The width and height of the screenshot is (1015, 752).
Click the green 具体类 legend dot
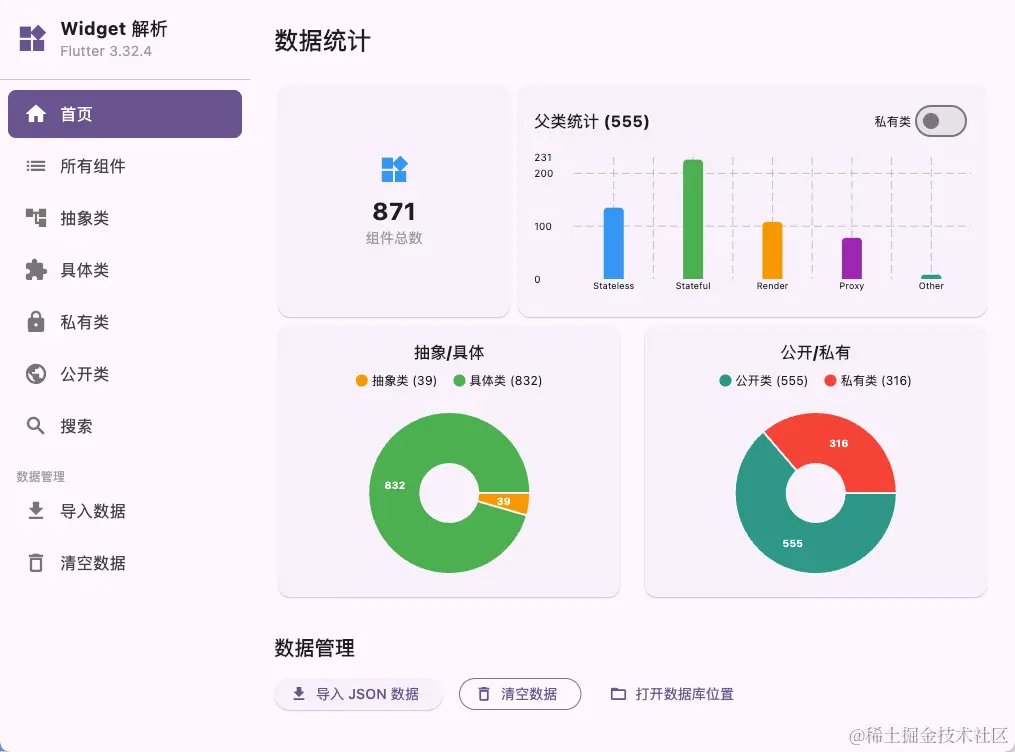(460, 381)
